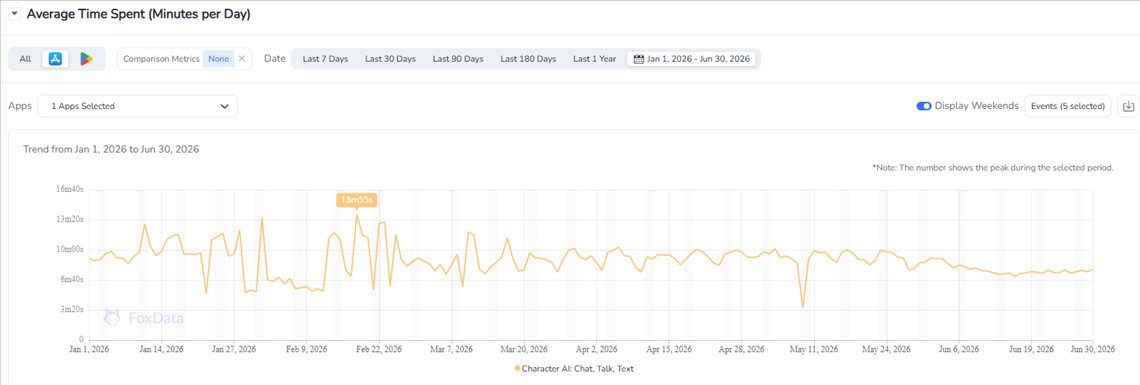
Task: Choose Last 90 Days range
Action: coord(458,59)
